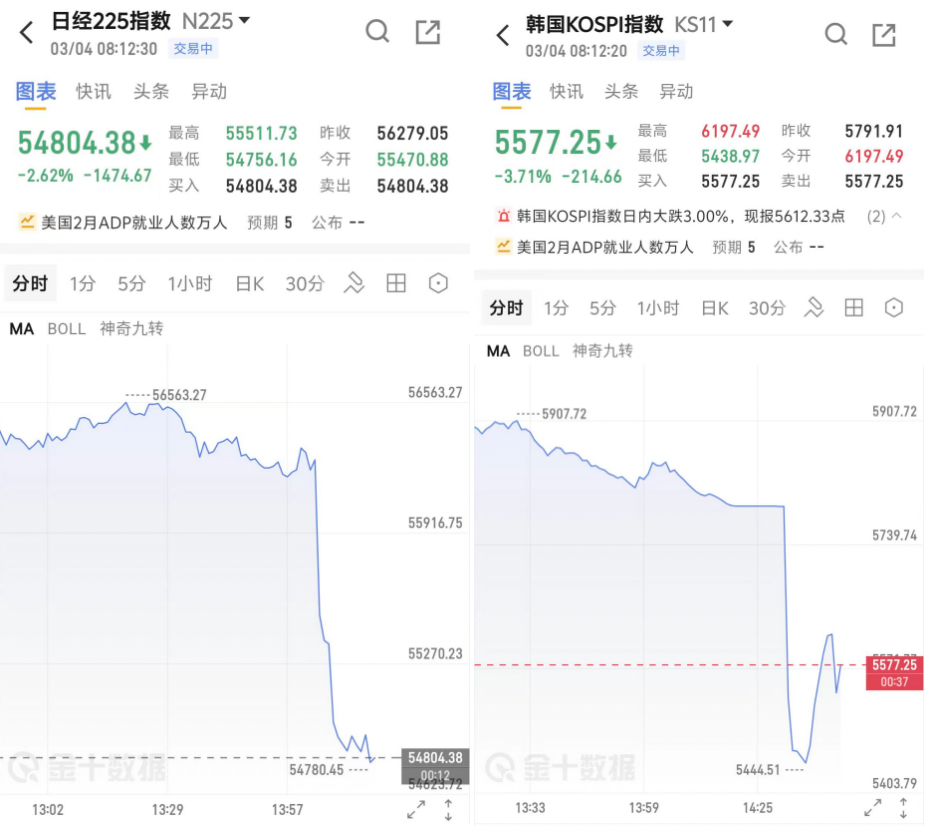The width and height of the screenshot is (940, 838).
Task: Enable BOLL indicator on Nikkei chart
Action: tap(67, 328)
